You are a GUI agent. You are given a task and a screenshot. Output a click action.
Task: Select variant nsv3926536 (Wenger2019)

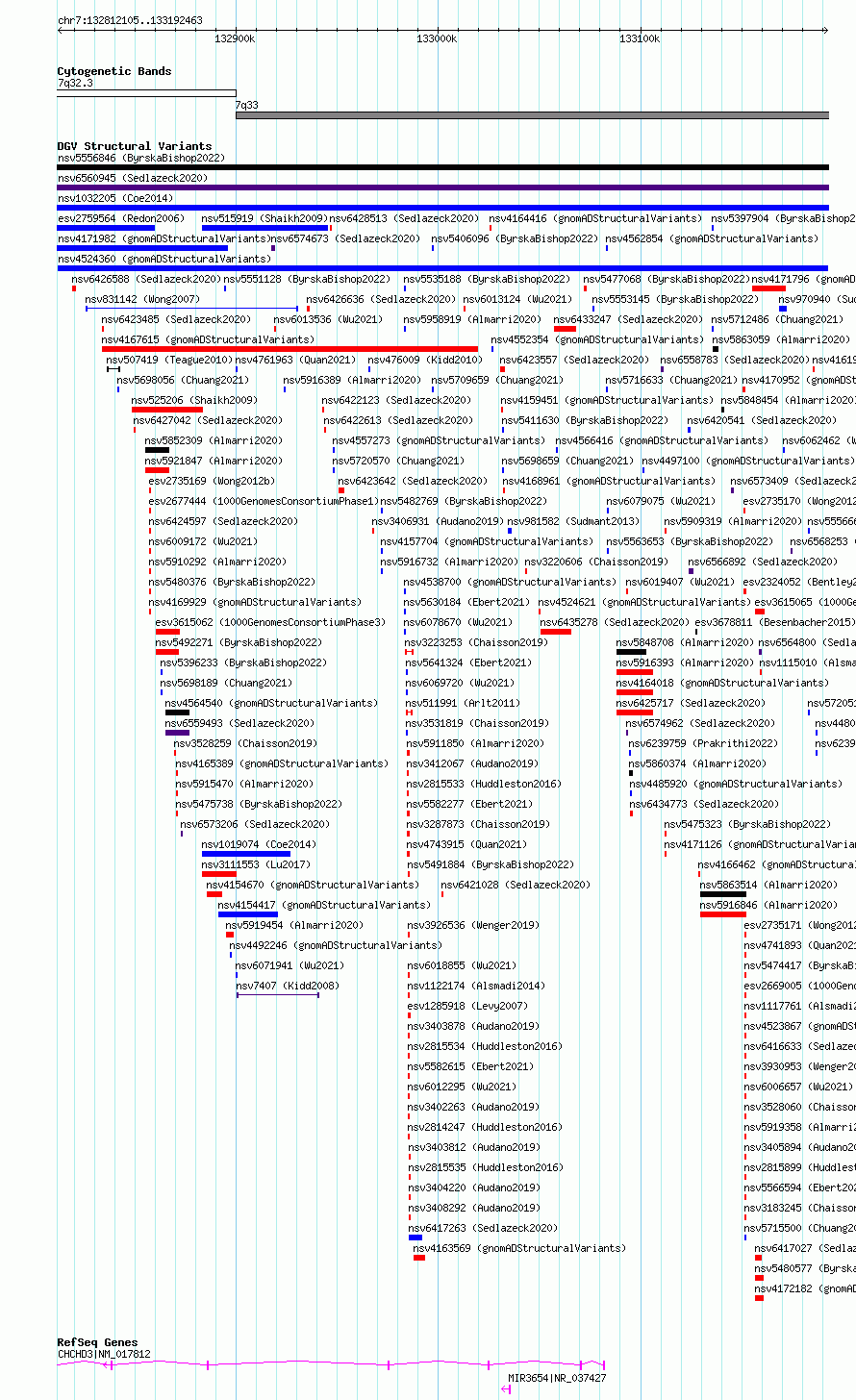point(473,925)
